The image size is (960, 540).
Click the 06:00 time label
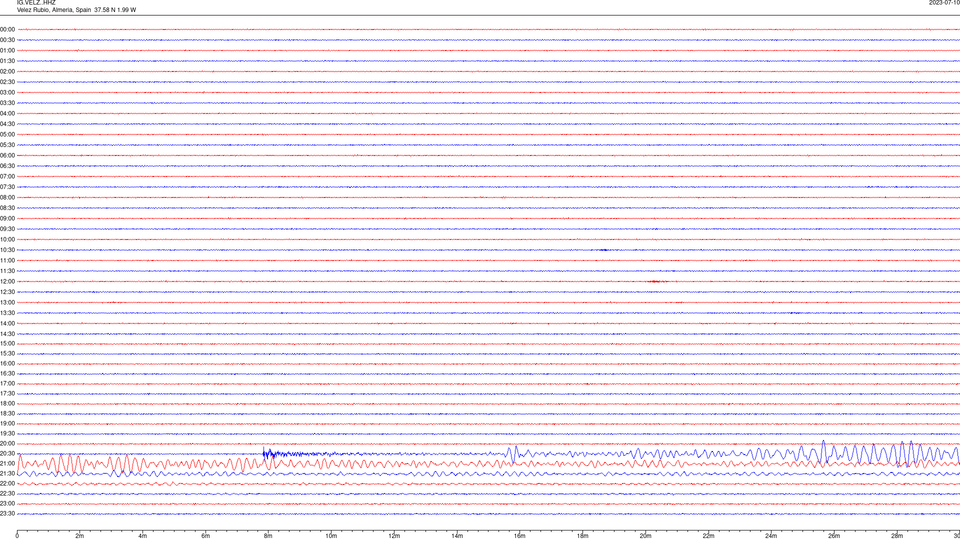pos(7,156)
